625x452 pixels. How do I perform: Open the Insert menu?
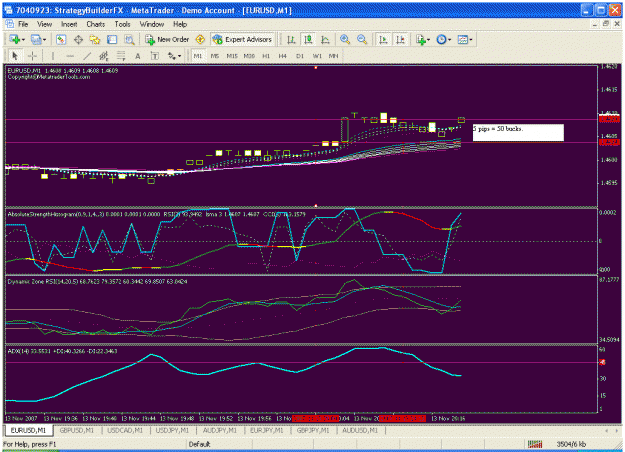pyautogui.click(x=69, y=24)
